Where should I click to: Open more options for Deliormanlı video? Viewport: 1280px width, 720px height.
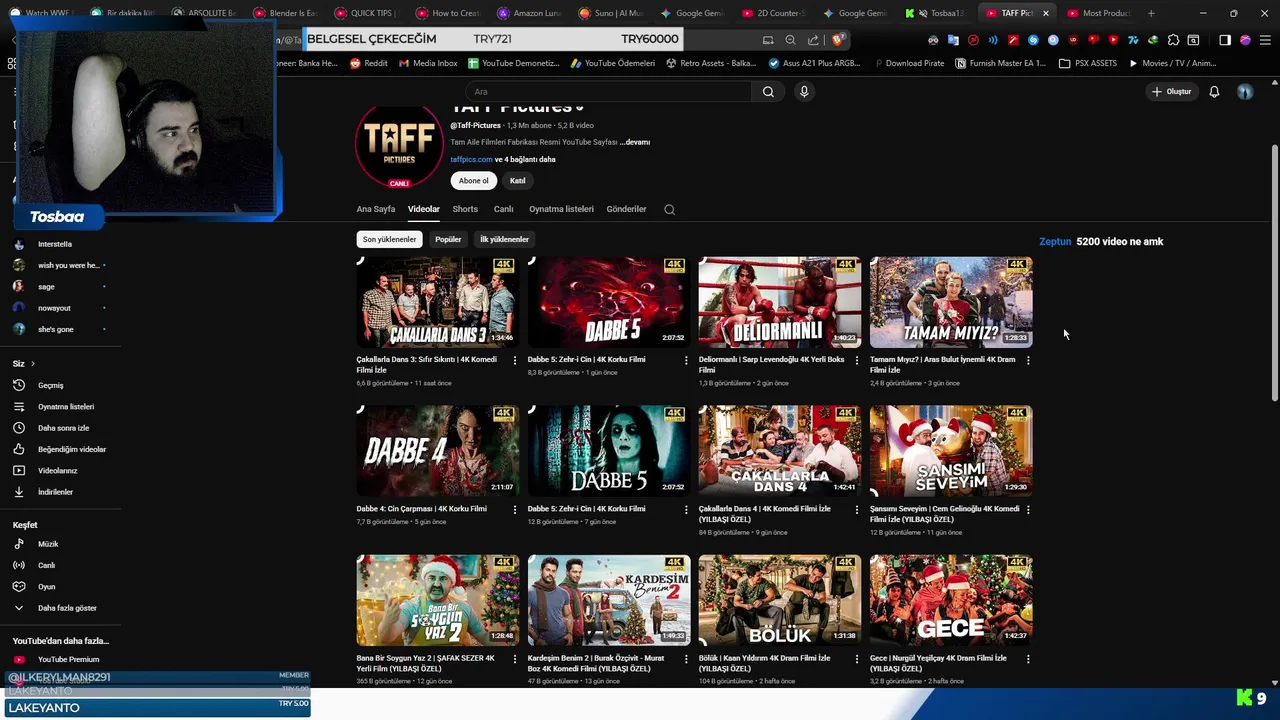tap(857, 360)
